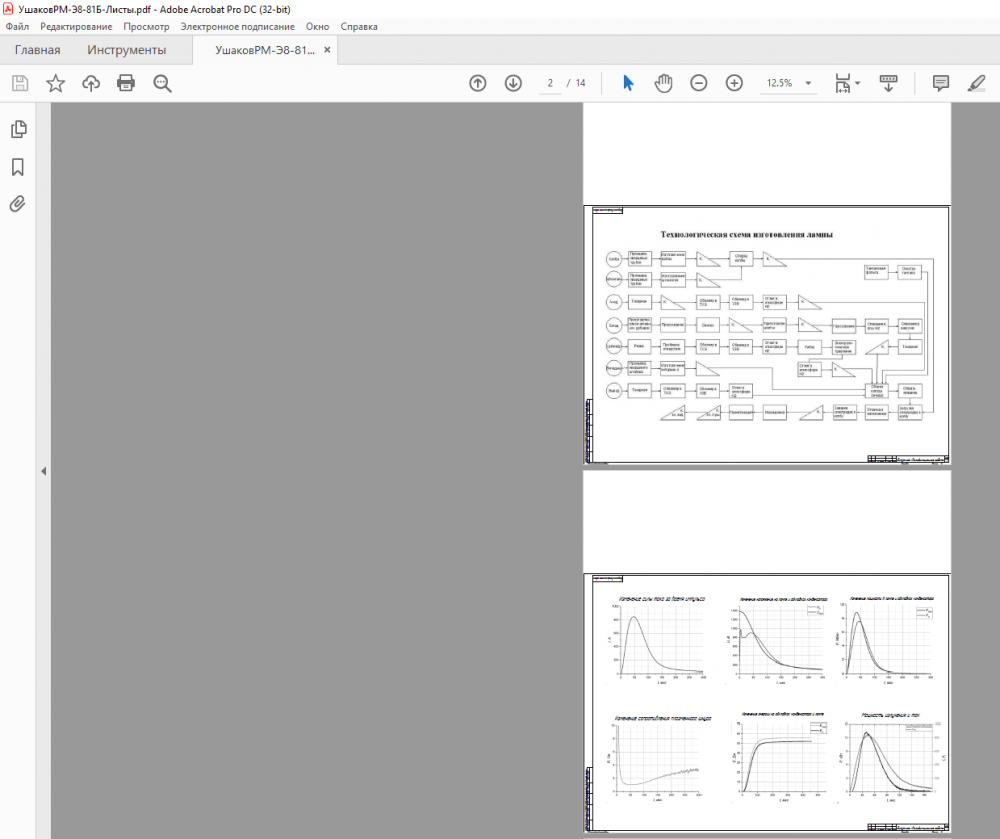Expand the collapsed left navigation pane
Image resolution: width=1000 pixels, height=839 pixels.
click(43, 471)
